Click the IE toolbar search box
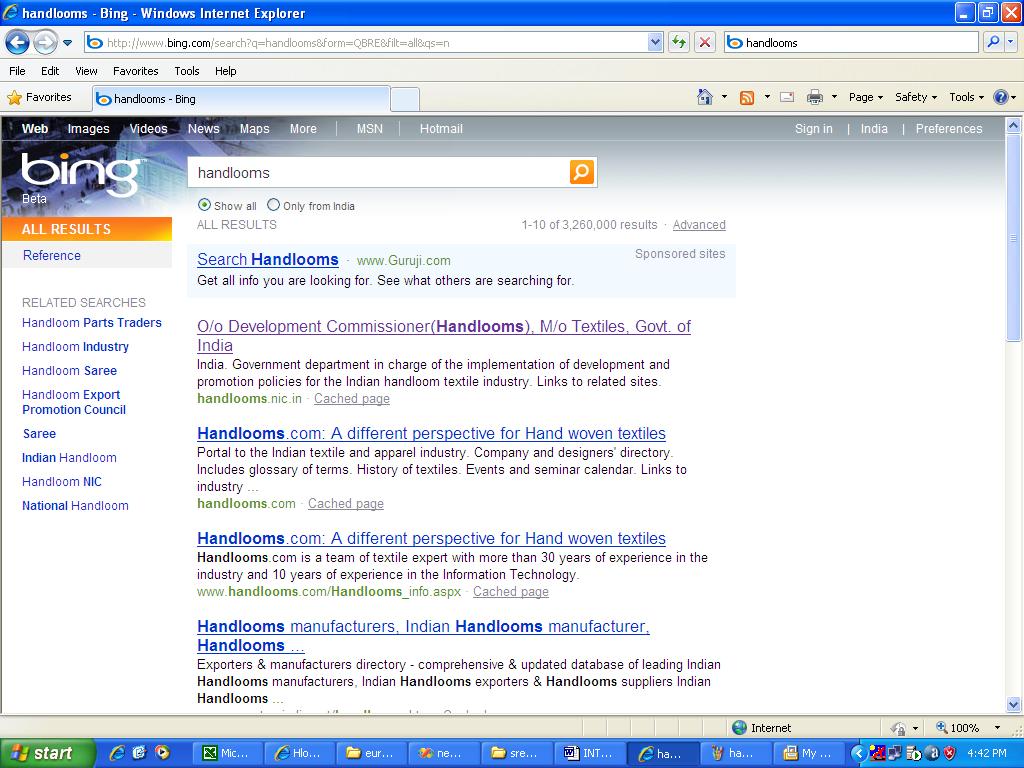This screenshot has width=1024, height=768. [851, 43]
